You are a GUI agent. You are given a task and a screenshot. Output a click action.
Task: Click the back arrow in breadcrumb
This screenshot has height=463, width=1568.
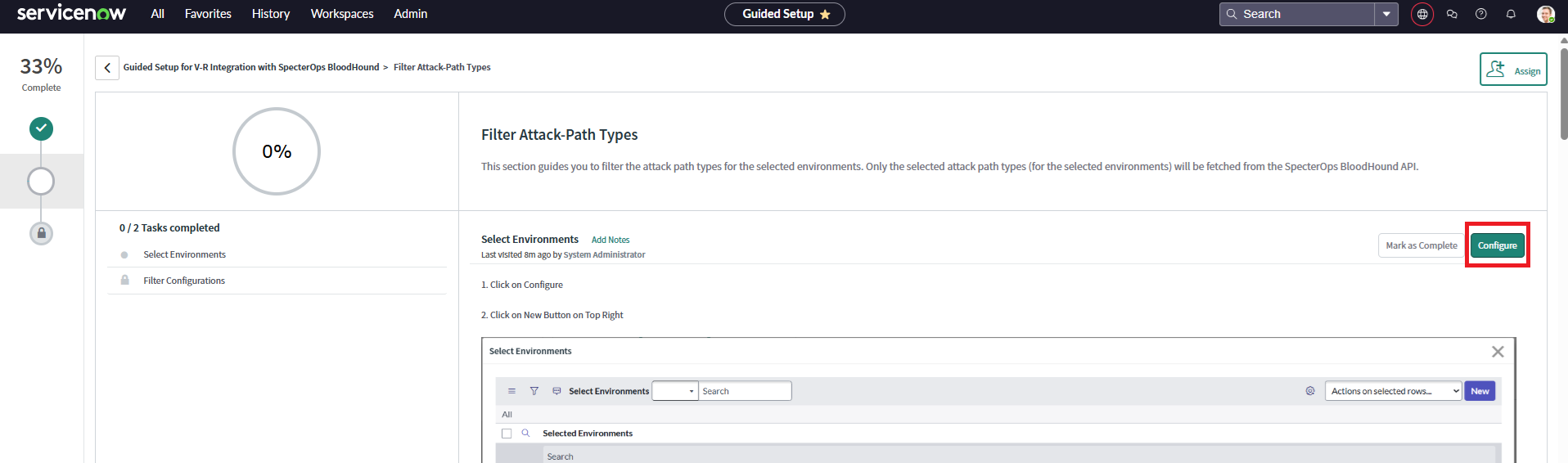(107, 67)
